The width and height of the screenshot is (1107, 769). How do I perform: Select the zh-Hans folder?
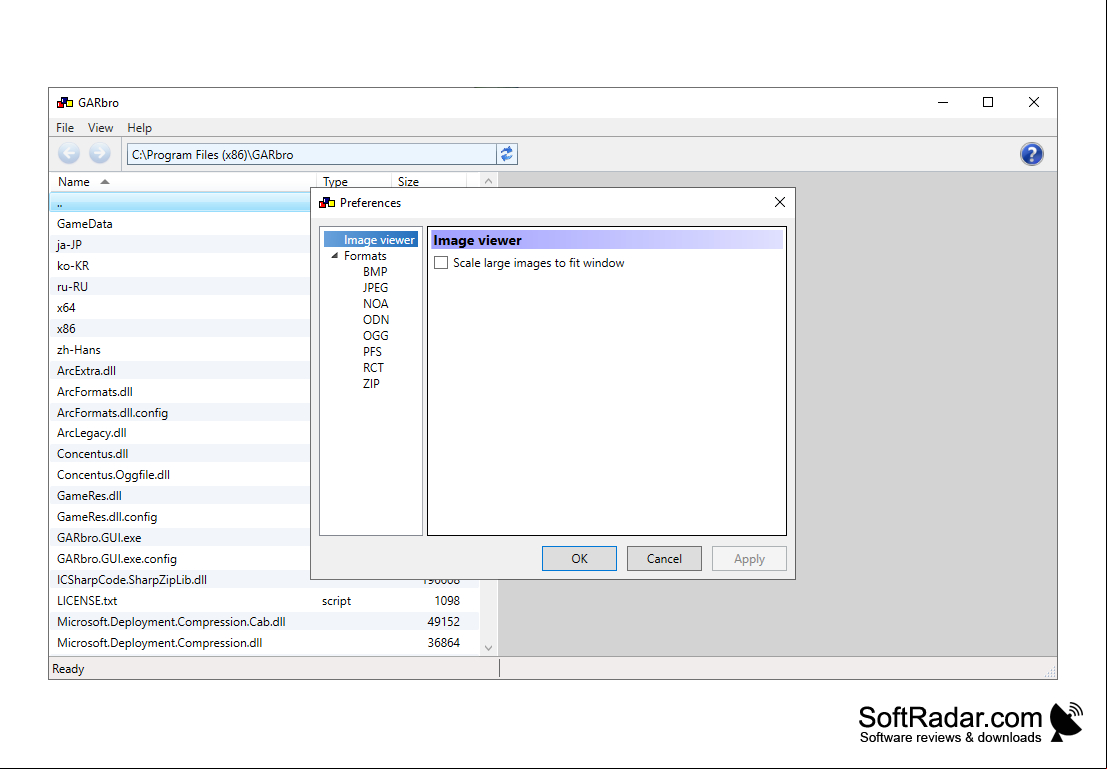180,350
